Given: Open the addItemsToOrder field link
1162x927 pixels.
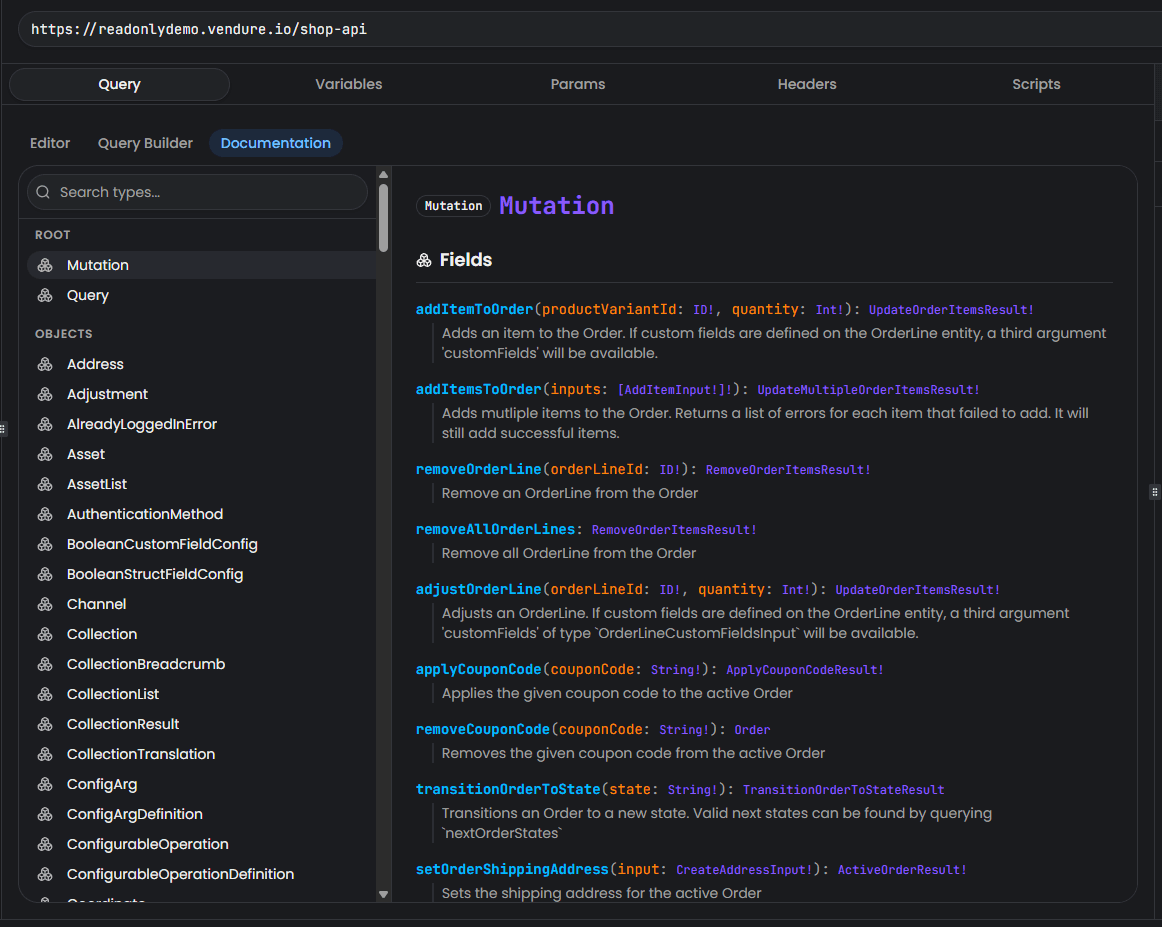Looking at the screenshot, I should (479, 390).
